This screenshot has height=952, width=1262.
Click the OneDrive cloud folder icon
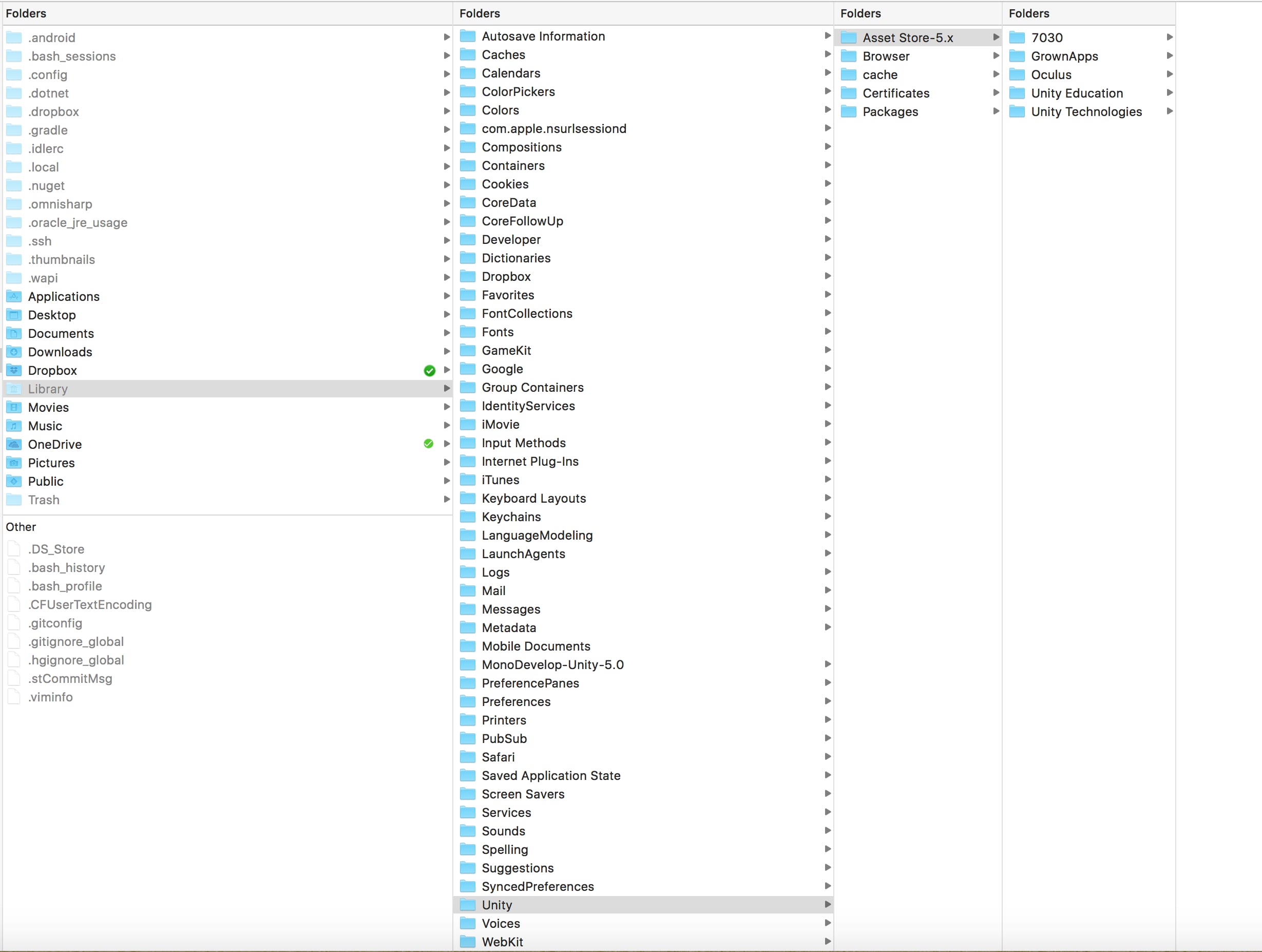click(14, 444)
